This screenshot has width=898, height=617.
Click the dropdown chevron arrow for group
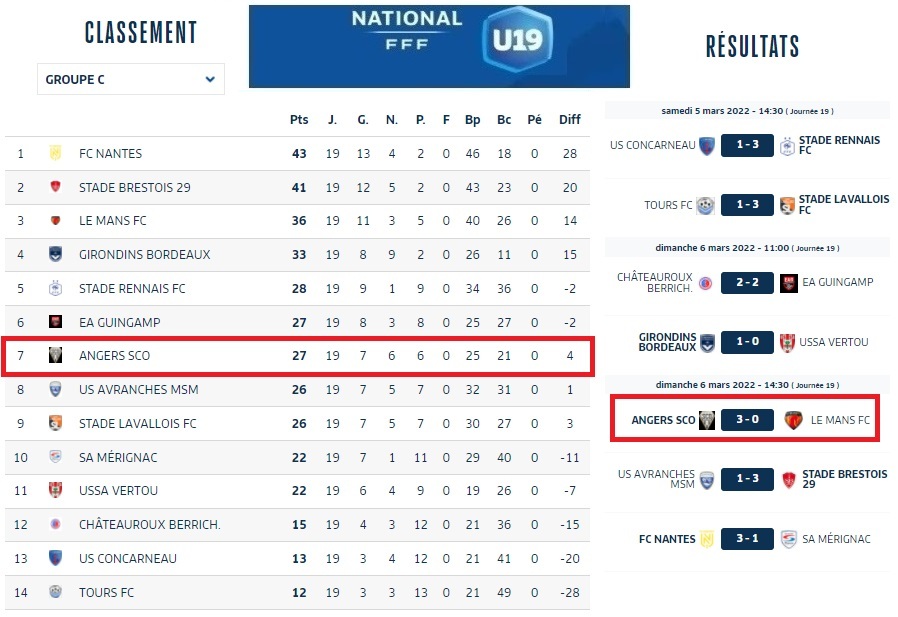click(x=210, y=80)
